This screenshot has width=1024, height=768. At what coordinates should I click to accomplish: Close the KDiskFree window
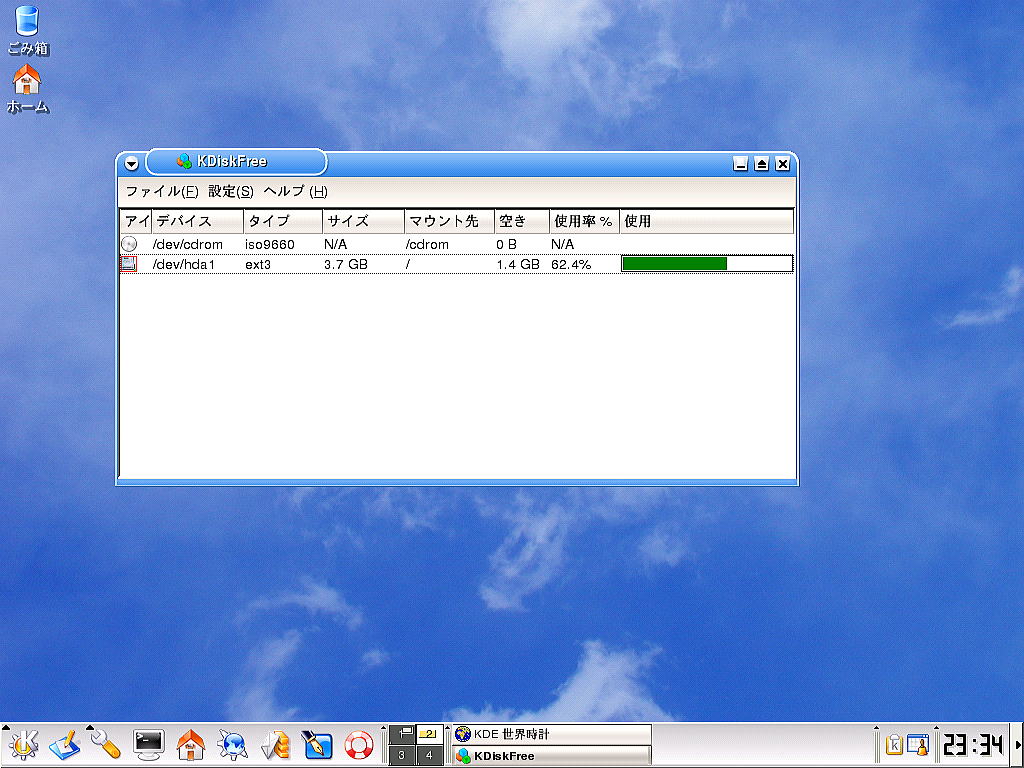point(782,163)
